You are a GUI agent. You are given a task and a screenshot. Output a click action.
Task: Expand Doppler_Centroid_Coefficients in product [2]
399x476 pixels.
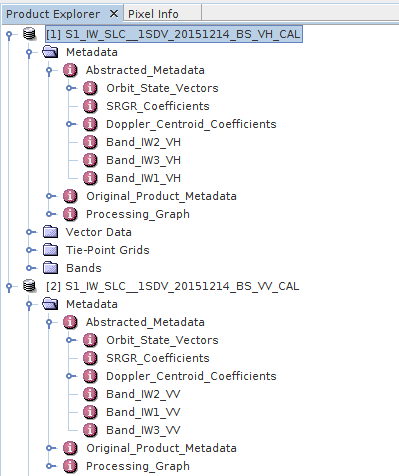[70, 376]
